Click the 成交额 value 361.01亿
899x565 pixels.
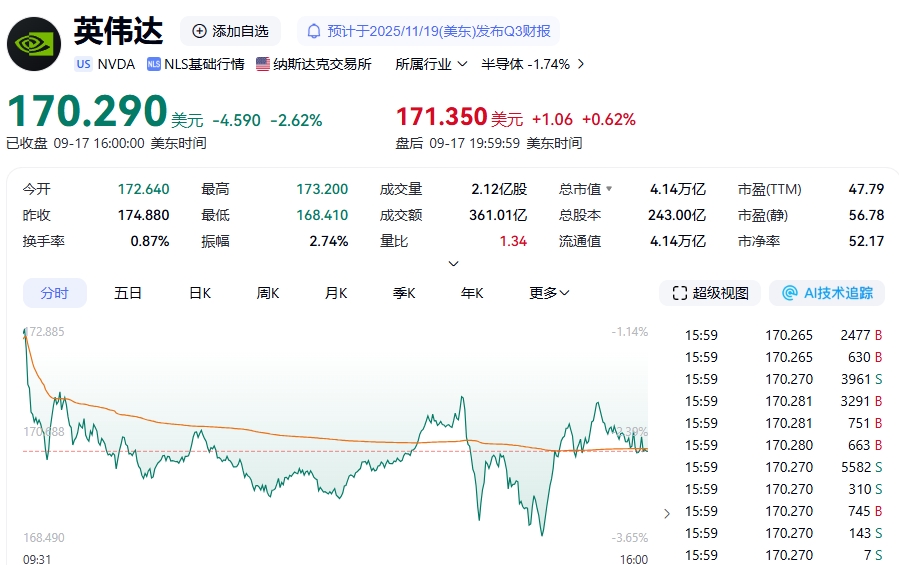(498, 216)
